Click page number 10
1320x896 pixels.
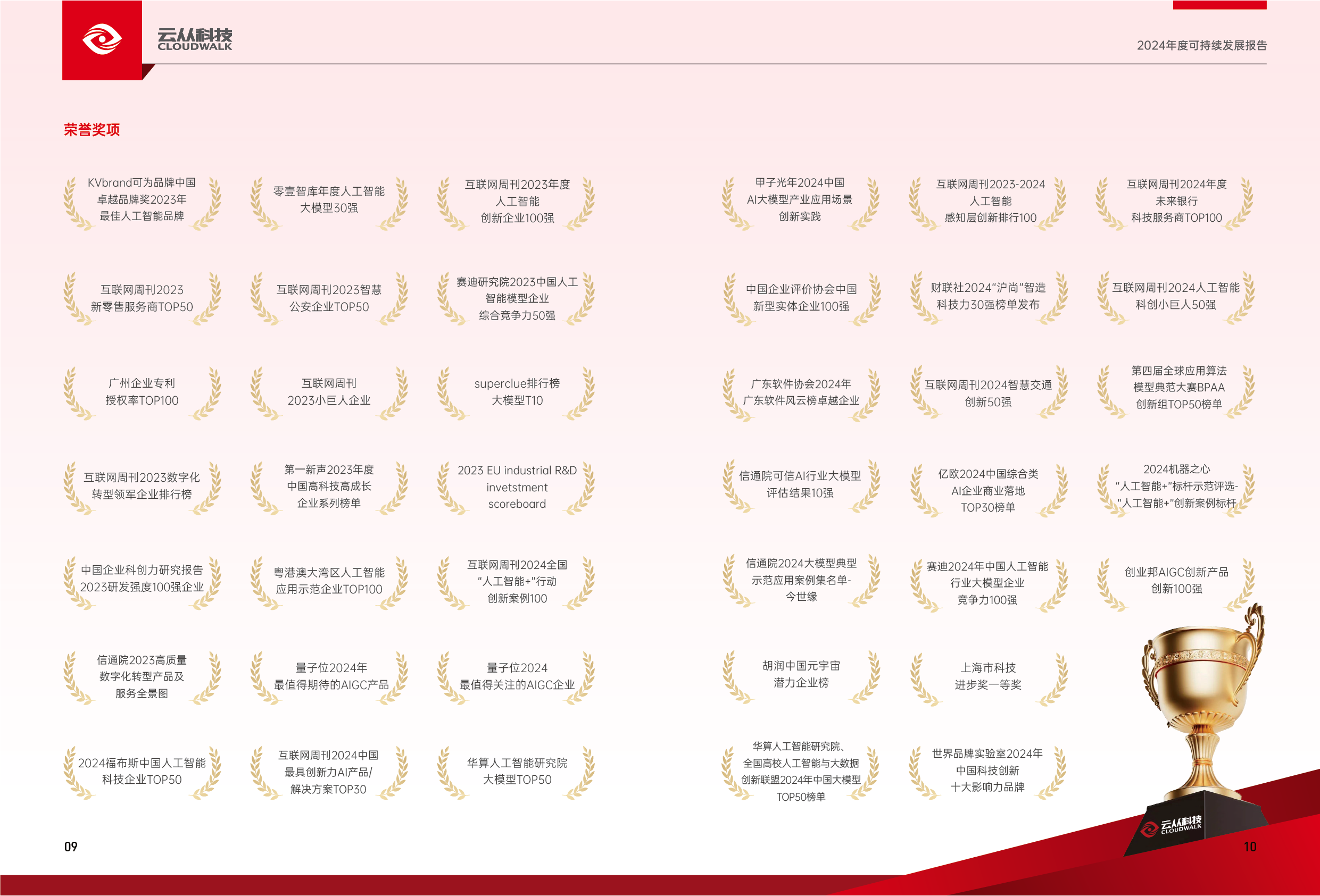[x=1250, y=847]
